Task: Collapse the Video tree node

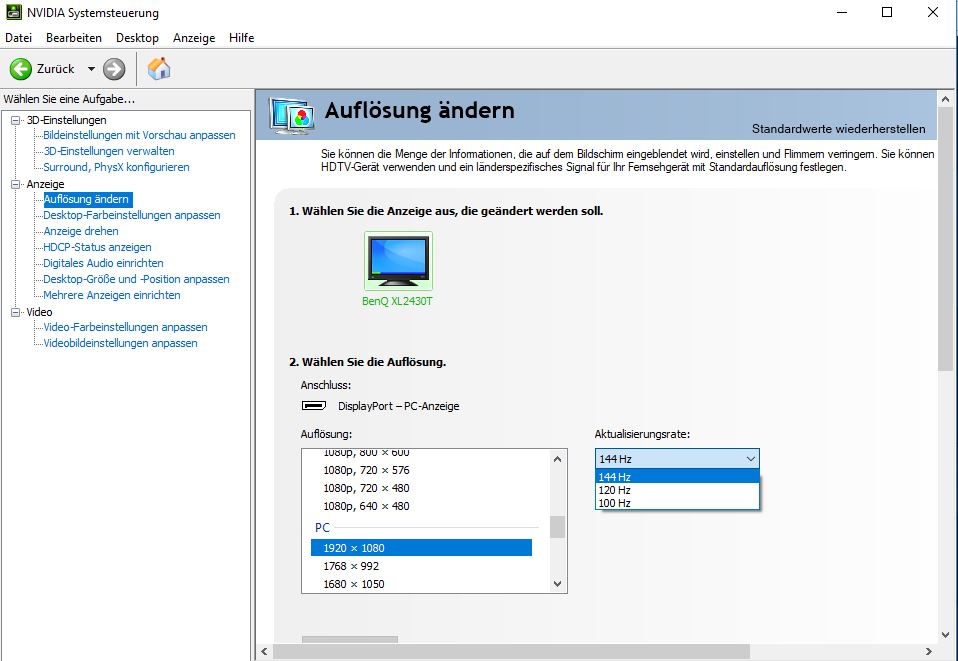Action: pos(16,312)
